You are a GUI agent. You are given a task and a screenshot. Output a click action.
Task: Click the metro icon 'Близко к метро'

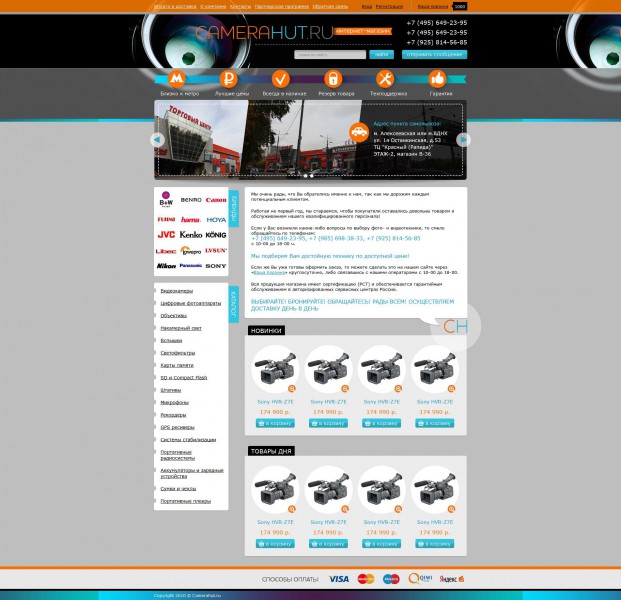(x=177, y=79)
